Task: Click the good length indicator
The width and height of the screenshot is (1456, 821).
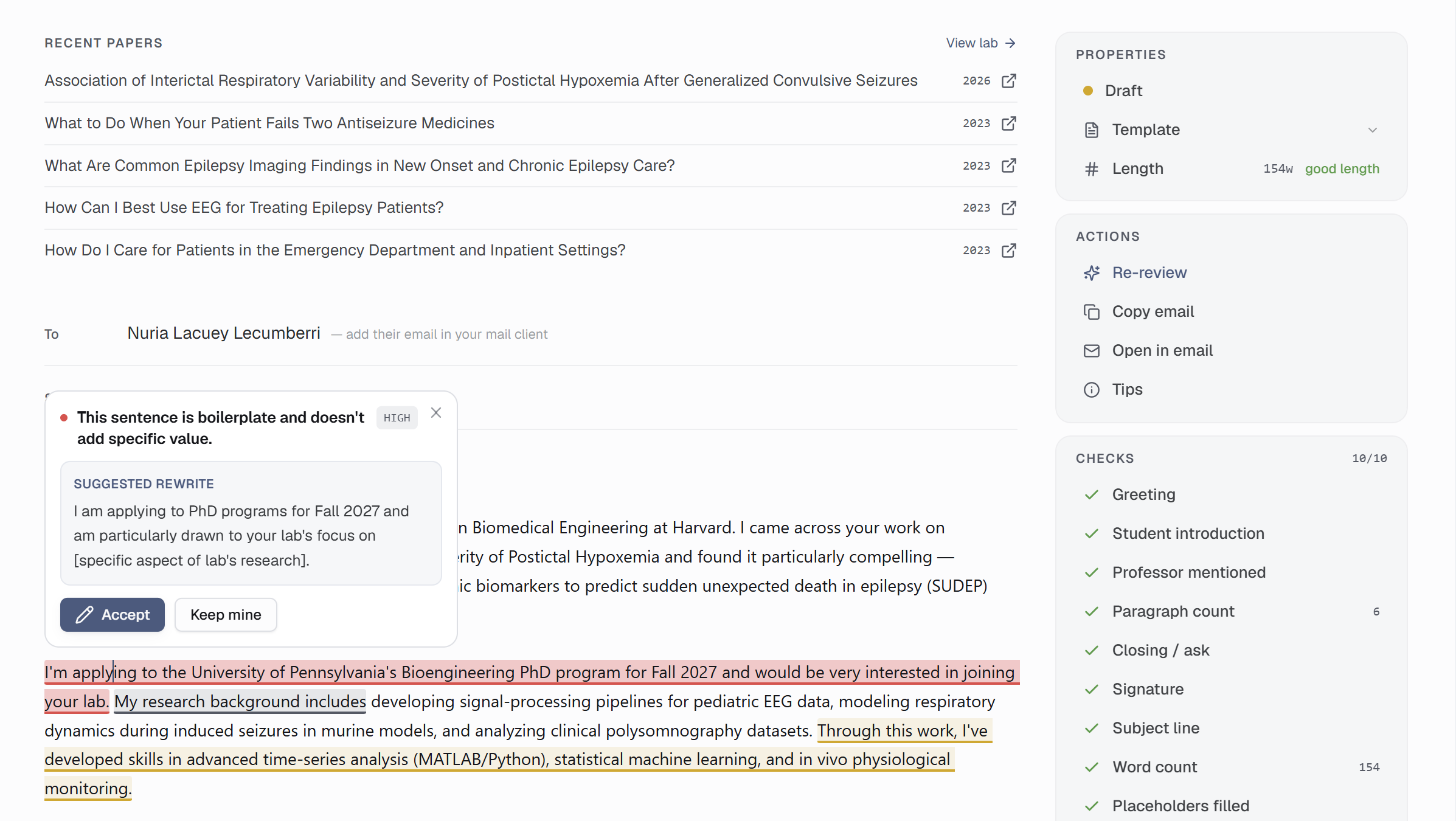Action: [1342, 169]
